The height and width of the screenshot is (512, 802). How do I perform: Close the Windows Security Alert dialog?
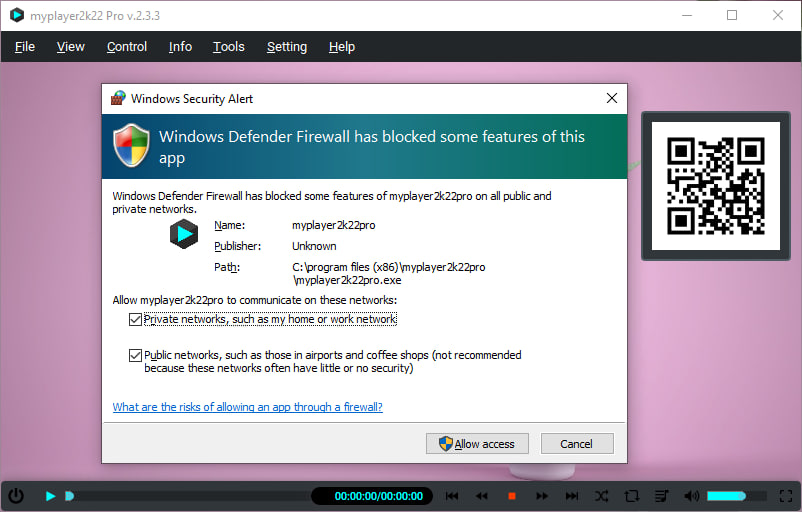612,98
